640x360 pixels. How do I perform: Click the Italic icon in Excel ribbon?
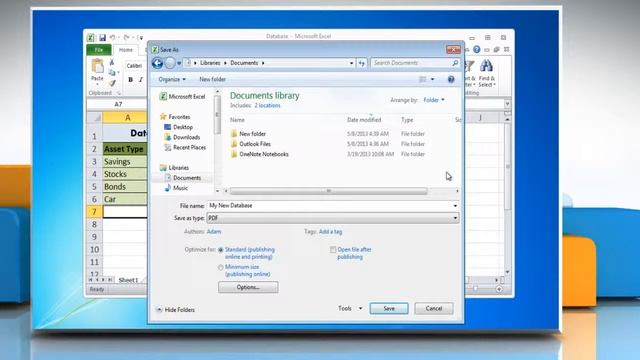click(x=141, y=80)
